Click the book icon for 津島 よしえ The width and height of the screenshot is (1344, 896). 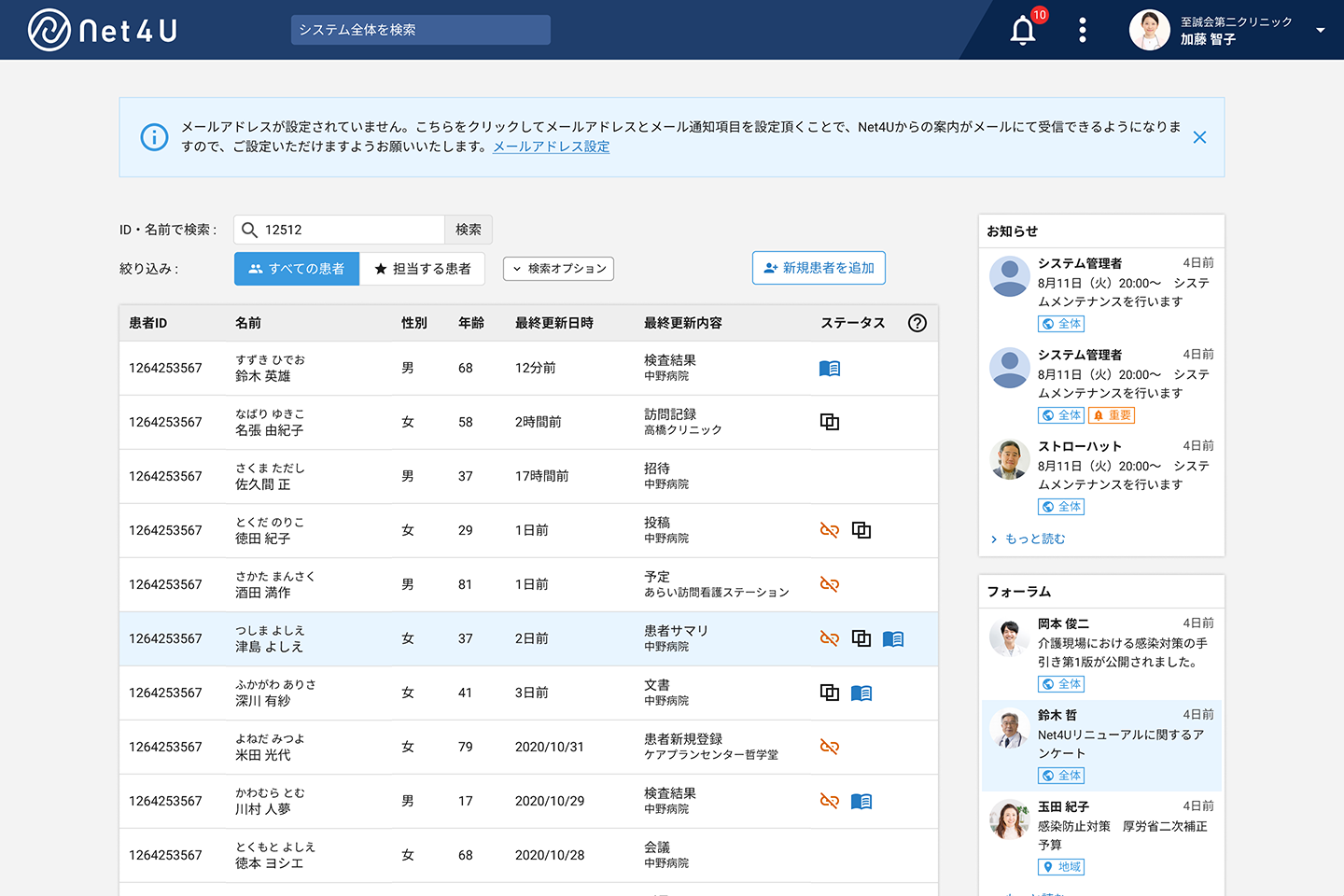[892, 638]
